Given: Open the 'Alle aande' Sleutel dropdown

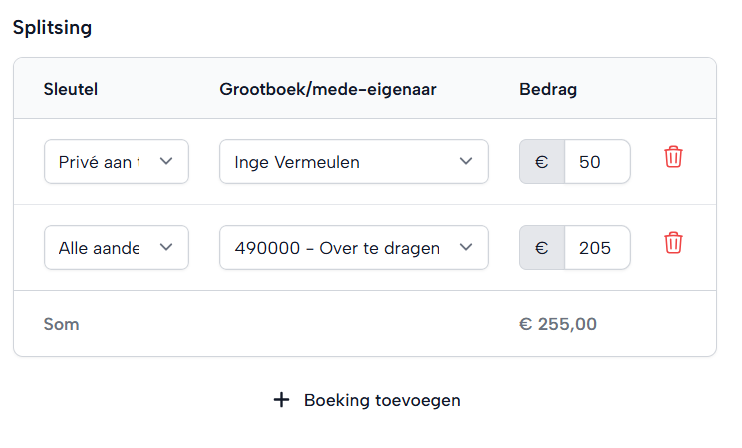Looking at the screenshot, I should 116,248.
